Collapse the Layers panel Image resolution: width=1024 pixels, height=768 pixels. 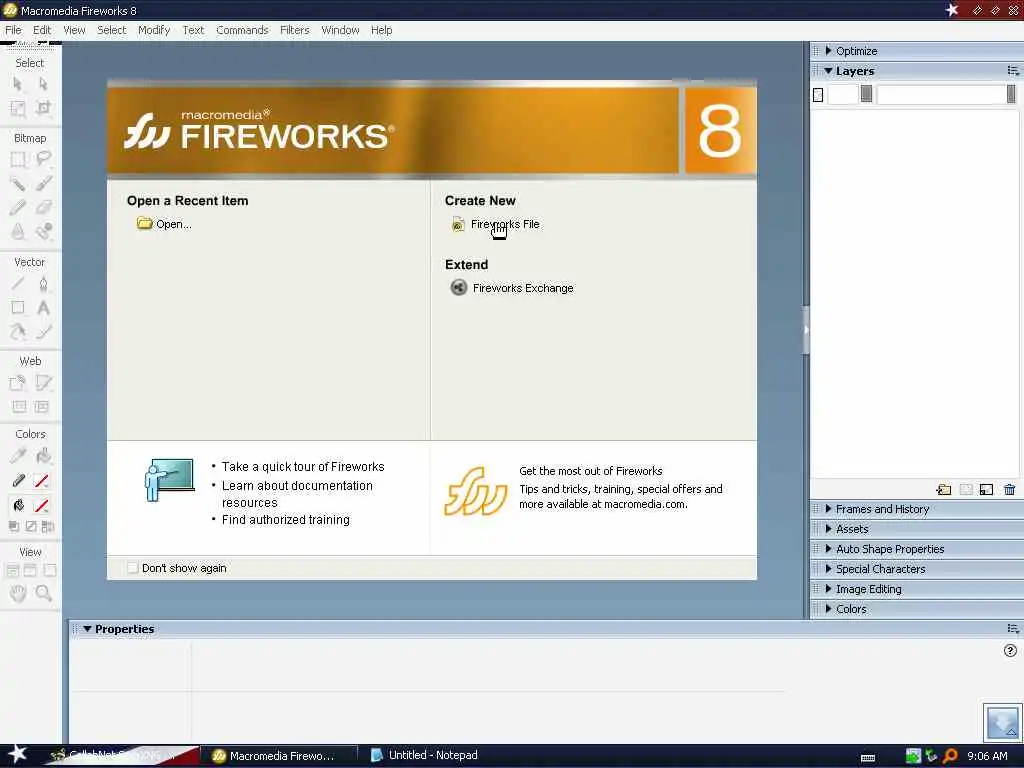(829, 71)
